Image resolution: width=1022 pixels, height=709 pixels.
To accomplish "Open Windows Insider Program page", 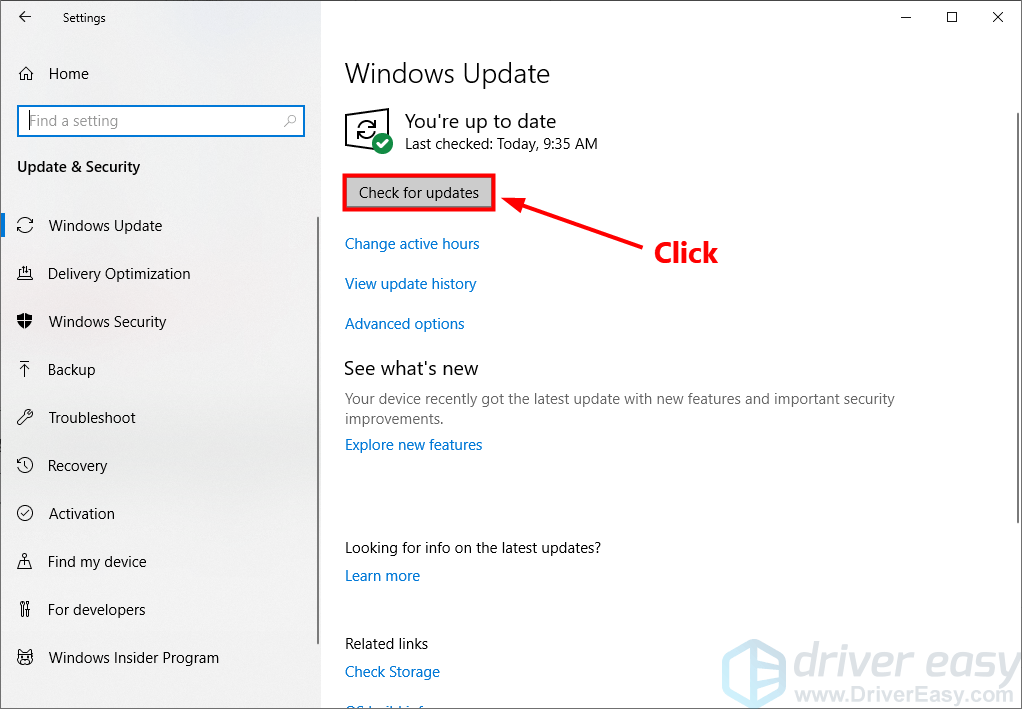I will [x=134, y=658].
